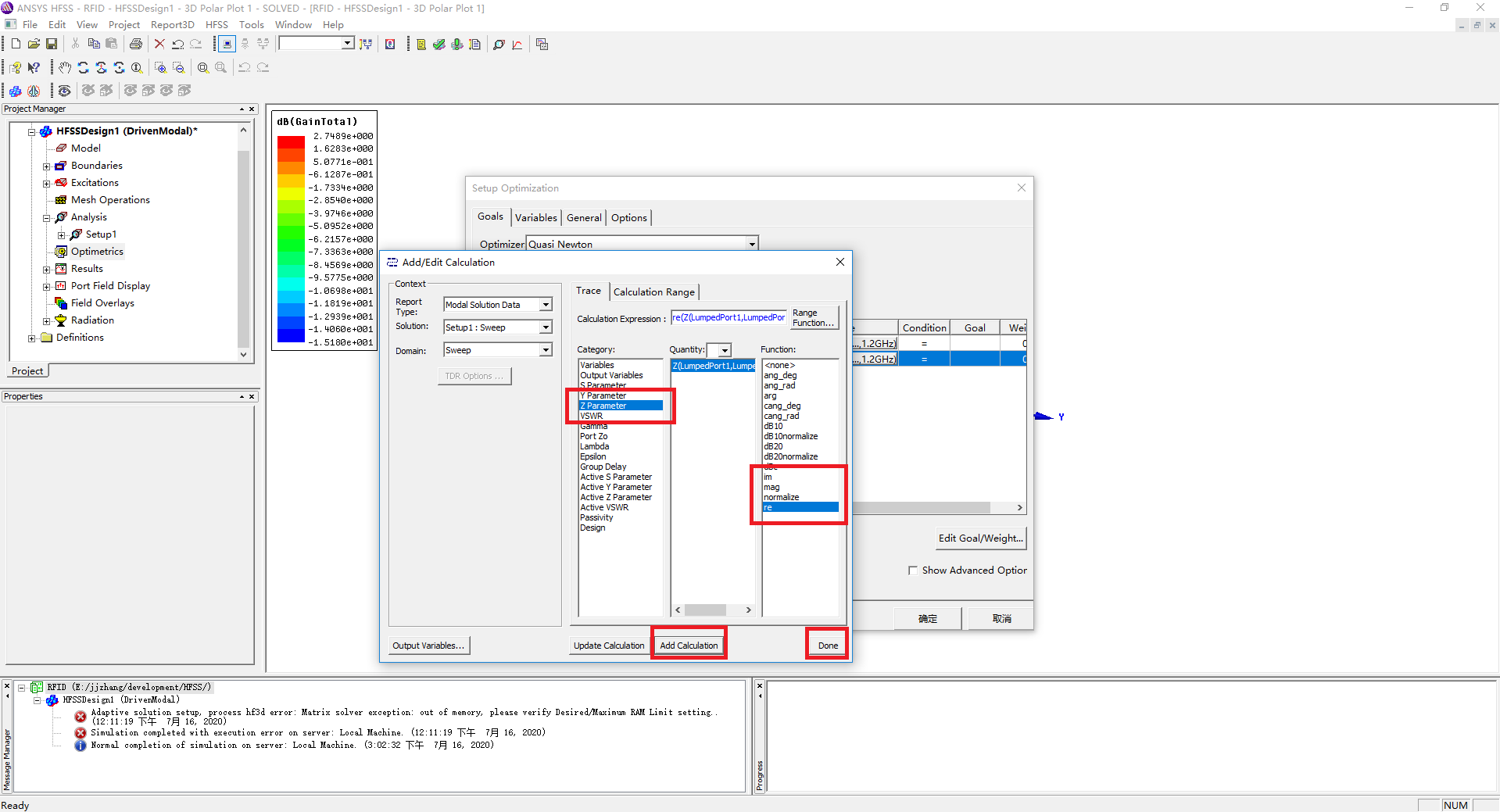Click the Done button
1500x812 pixels.
click(x=828, y=646)
